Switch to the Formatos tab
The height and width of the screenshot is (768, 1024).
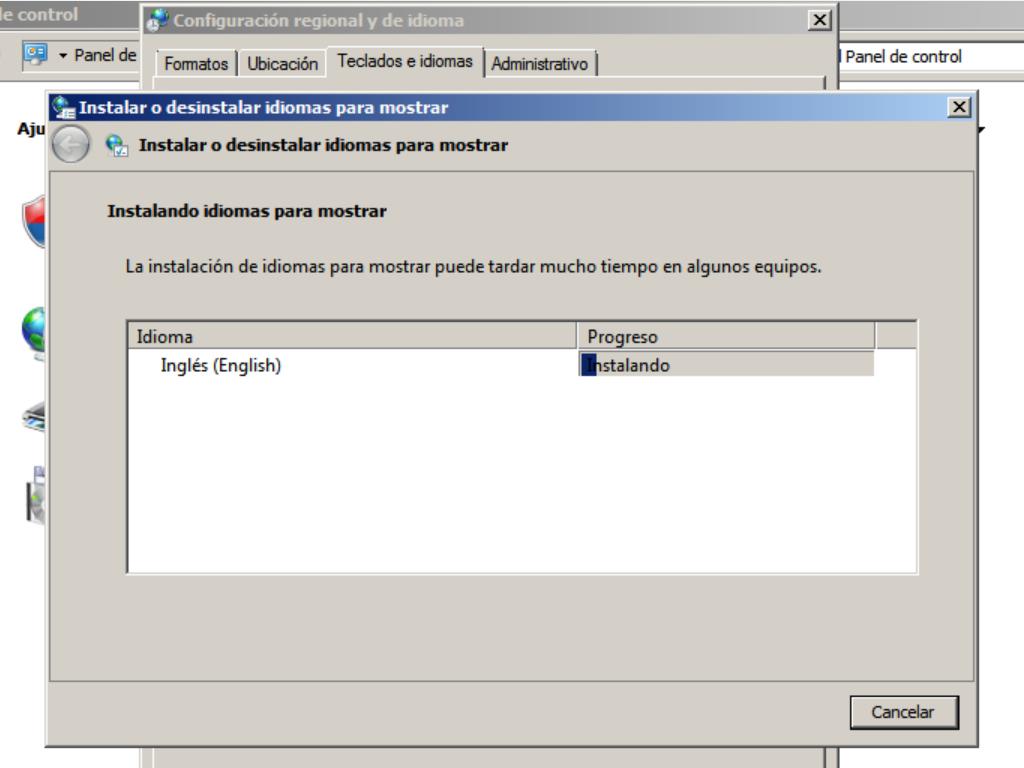196,64
